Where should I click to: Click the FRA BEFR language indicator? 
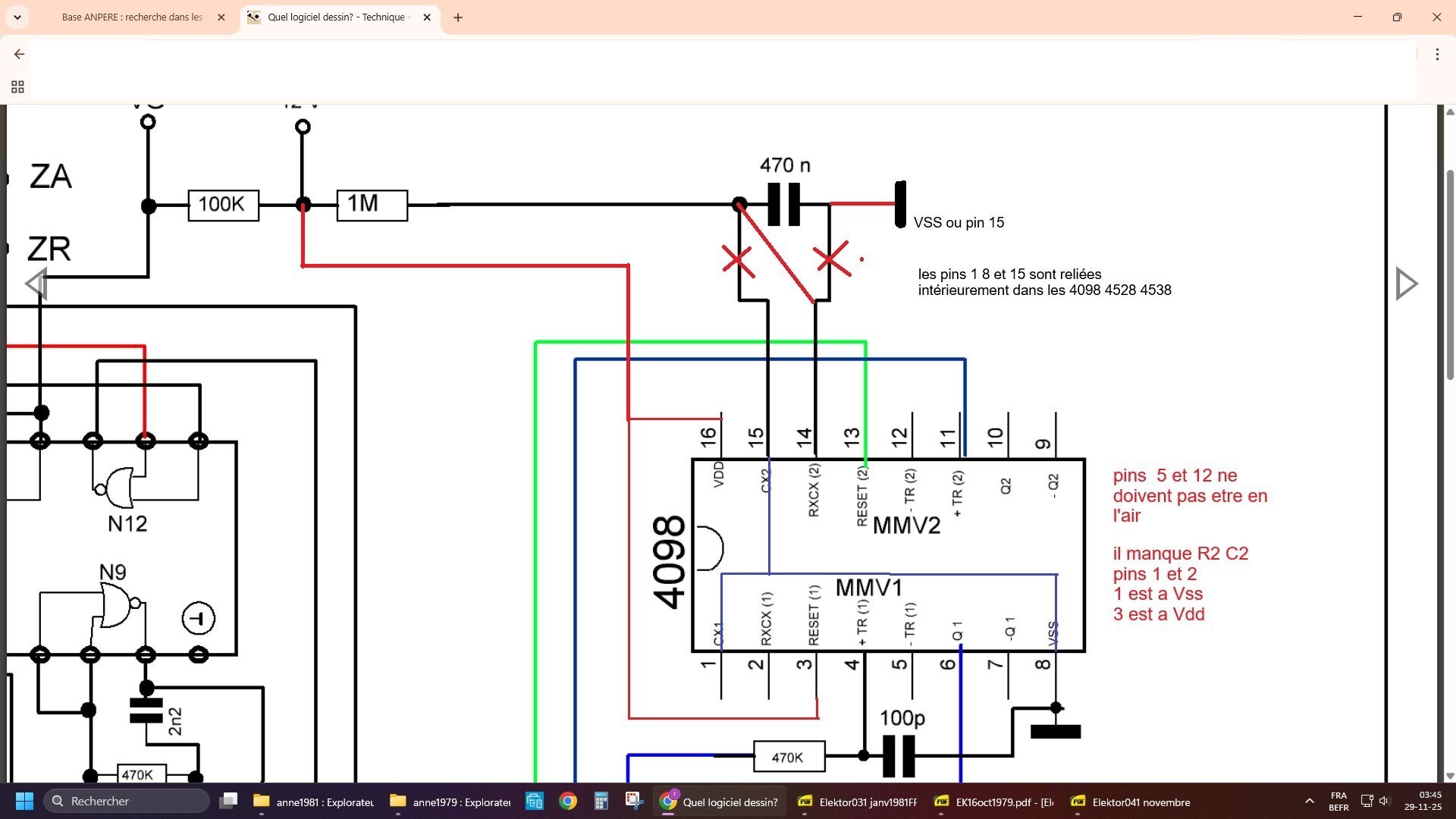(1338, 802)
